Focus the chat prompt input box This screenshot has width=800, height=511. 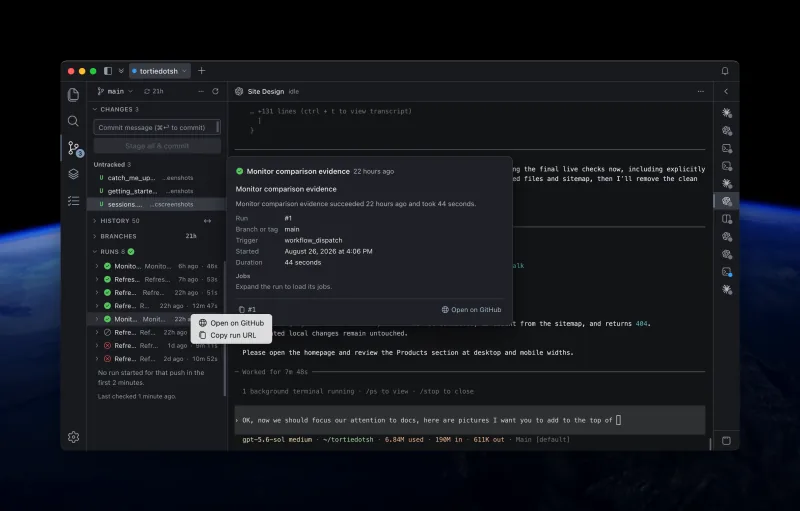(470, 420)
